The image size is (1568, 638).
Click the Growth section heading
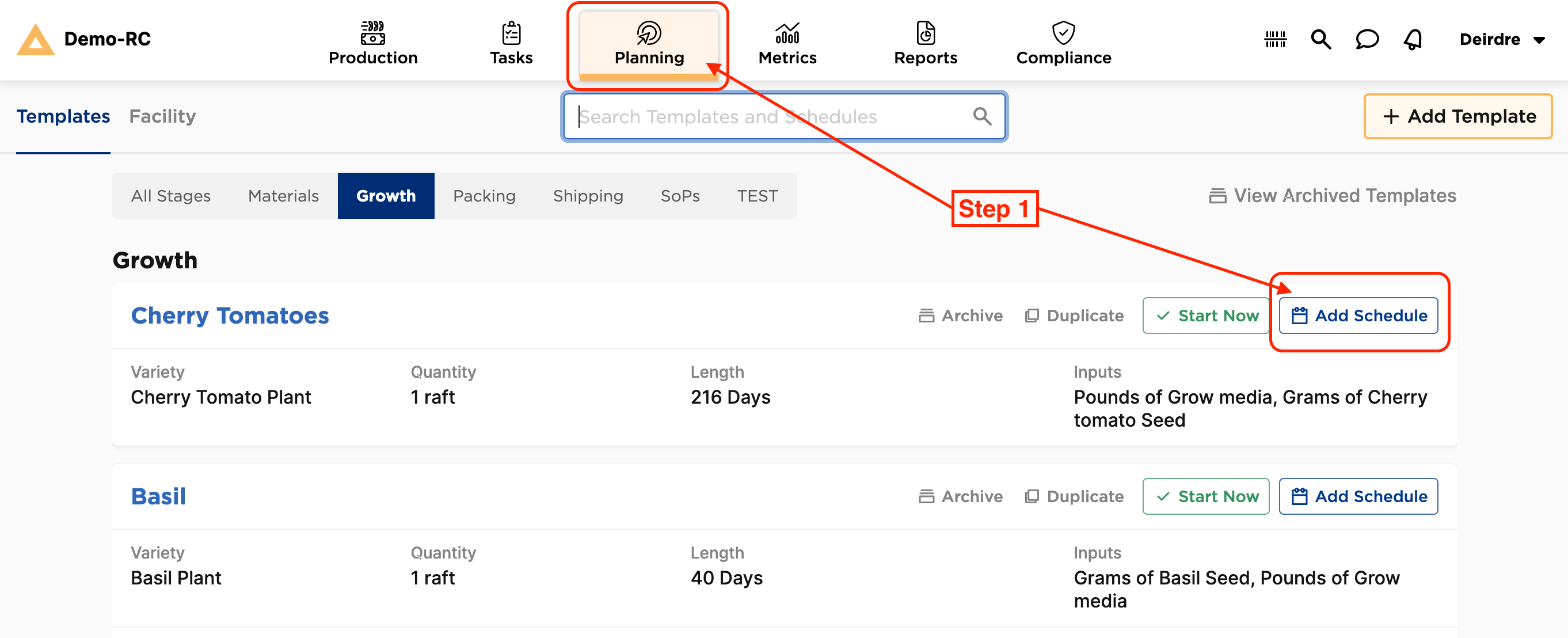coord(155,261)
